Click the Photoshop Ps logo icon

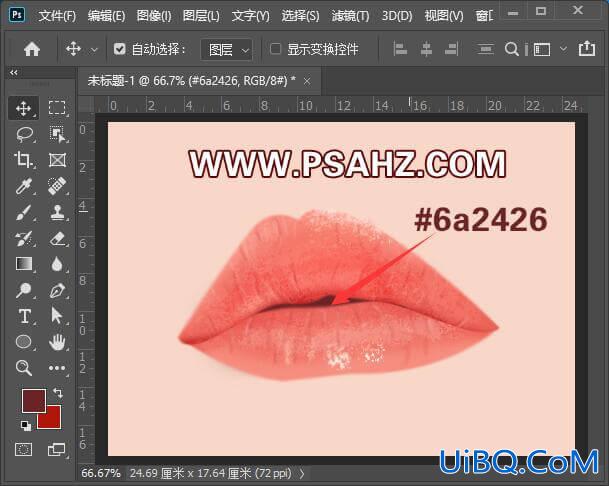pos(17,15)
